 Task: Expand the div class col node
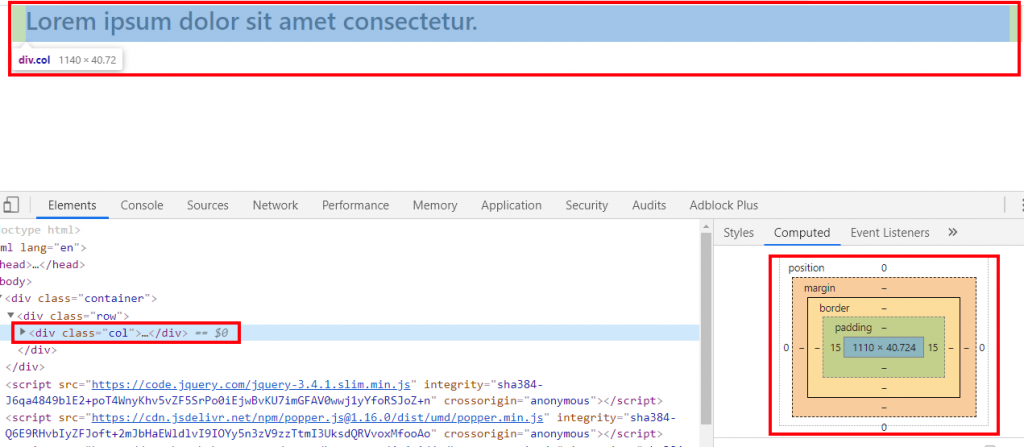[24, 332]
